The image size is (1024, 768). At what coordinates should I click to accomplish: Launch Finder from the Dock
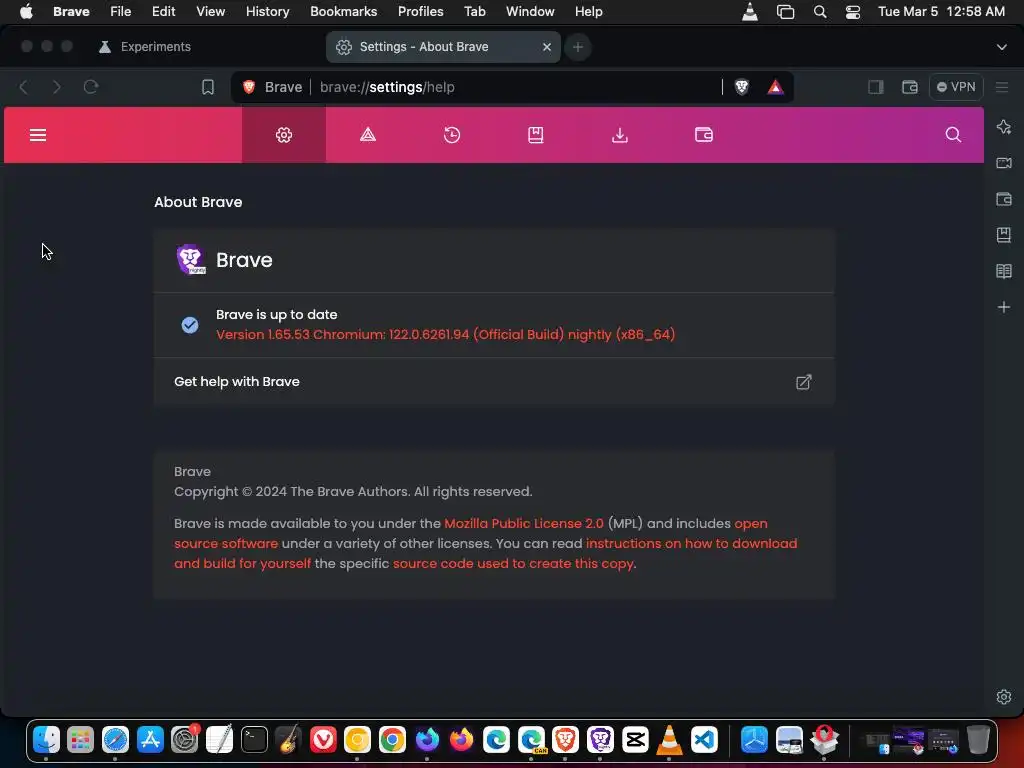[x=46, y=740]
